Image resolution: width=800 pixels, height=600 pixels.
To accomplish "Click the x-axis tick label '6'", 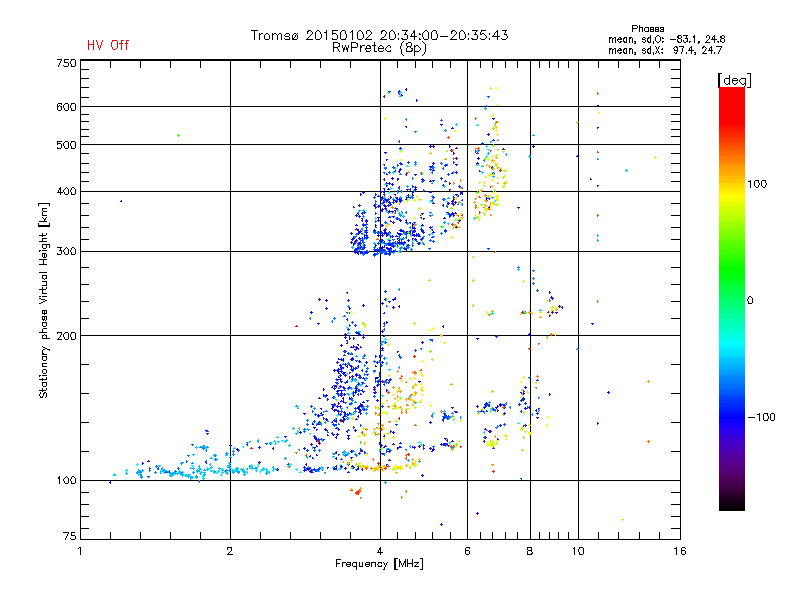I will pyautogui.click(x=467, y=551).
